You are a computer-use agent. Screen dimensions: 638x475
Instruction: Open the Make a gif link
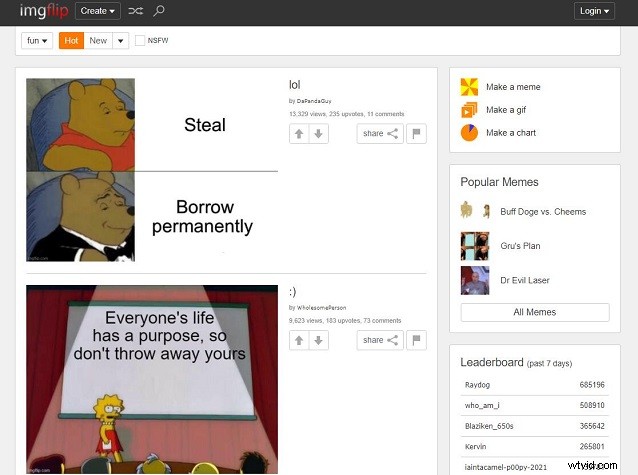(x=506, y=110)
